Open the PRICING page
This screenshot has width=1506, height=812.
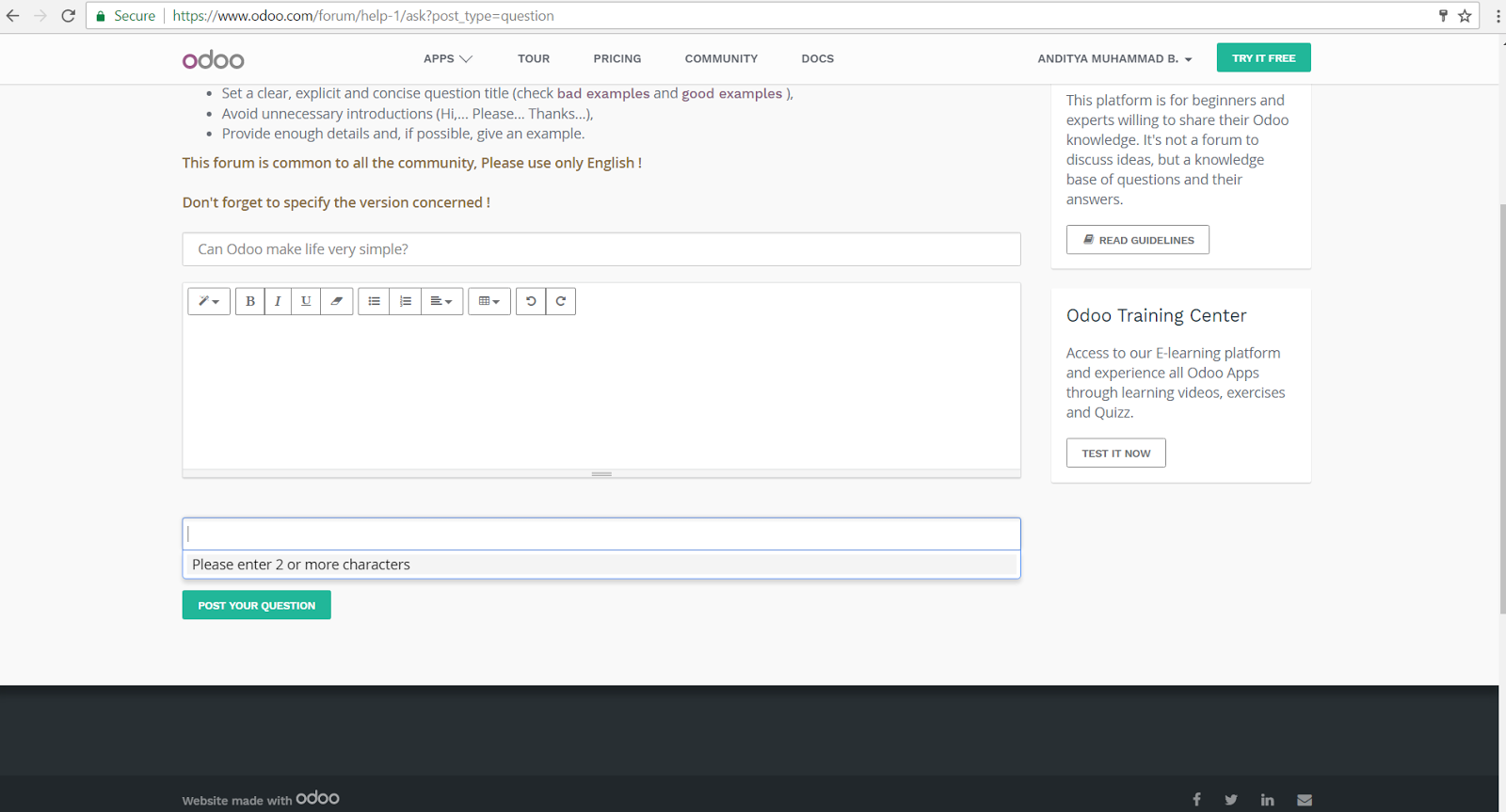click(x=617, y=58)
